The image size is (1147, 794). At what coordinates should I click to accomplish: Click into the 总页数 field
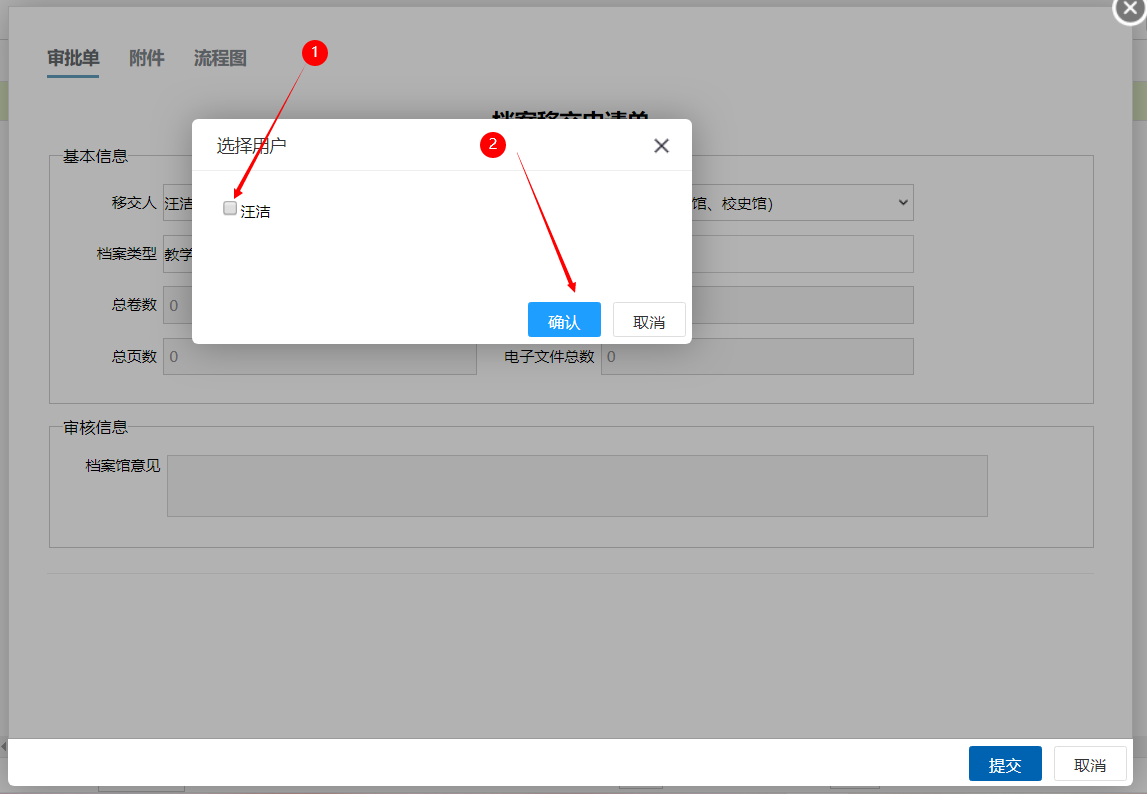coord(320,357)
